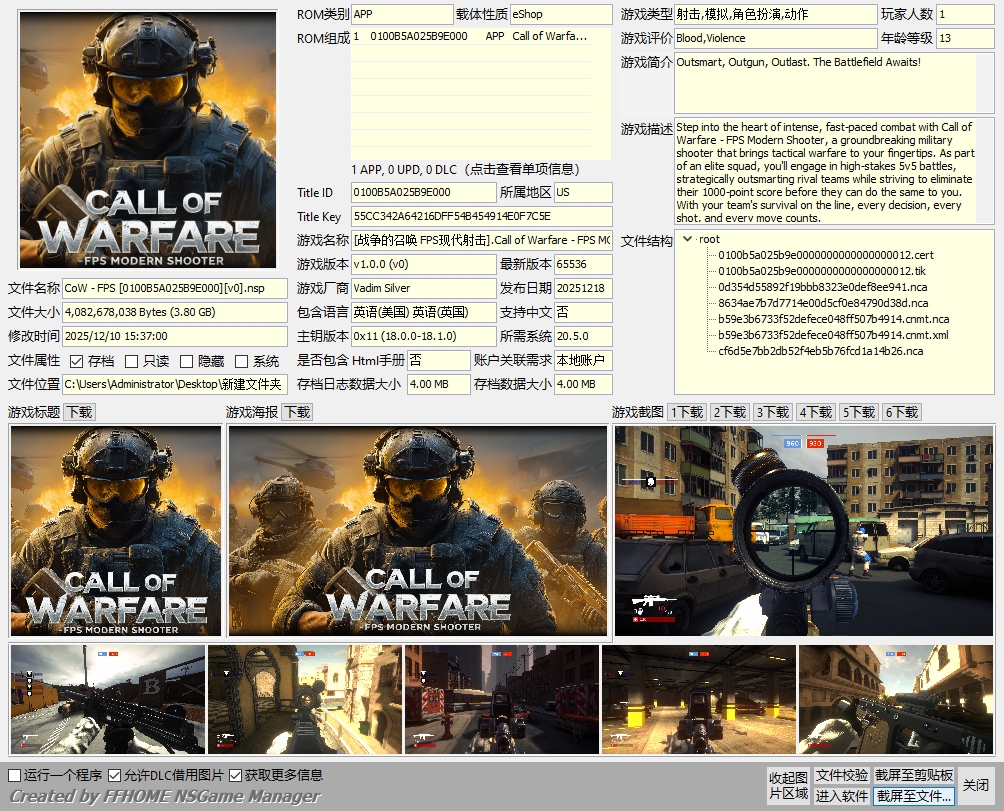Image resolution: width=1004 pixels, height=811 pixels.
Task: Open the large sniper scope screenshot
Action: 804,530
